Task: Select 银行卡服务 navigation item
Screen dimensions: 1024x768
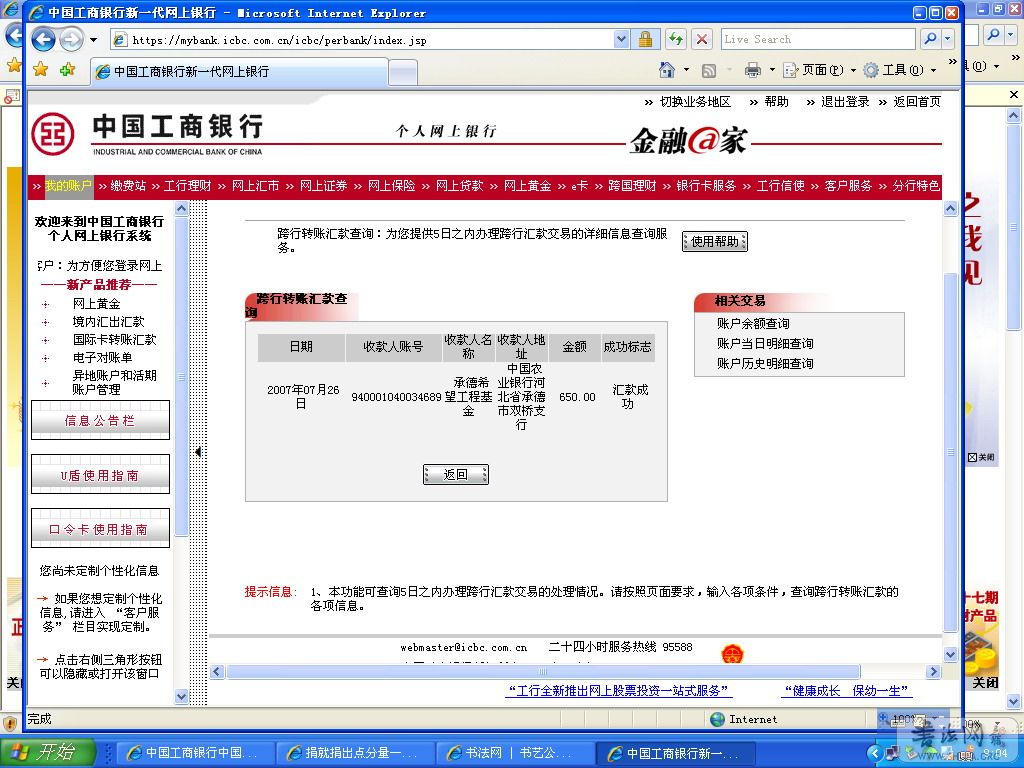Action: pos(706,186)
